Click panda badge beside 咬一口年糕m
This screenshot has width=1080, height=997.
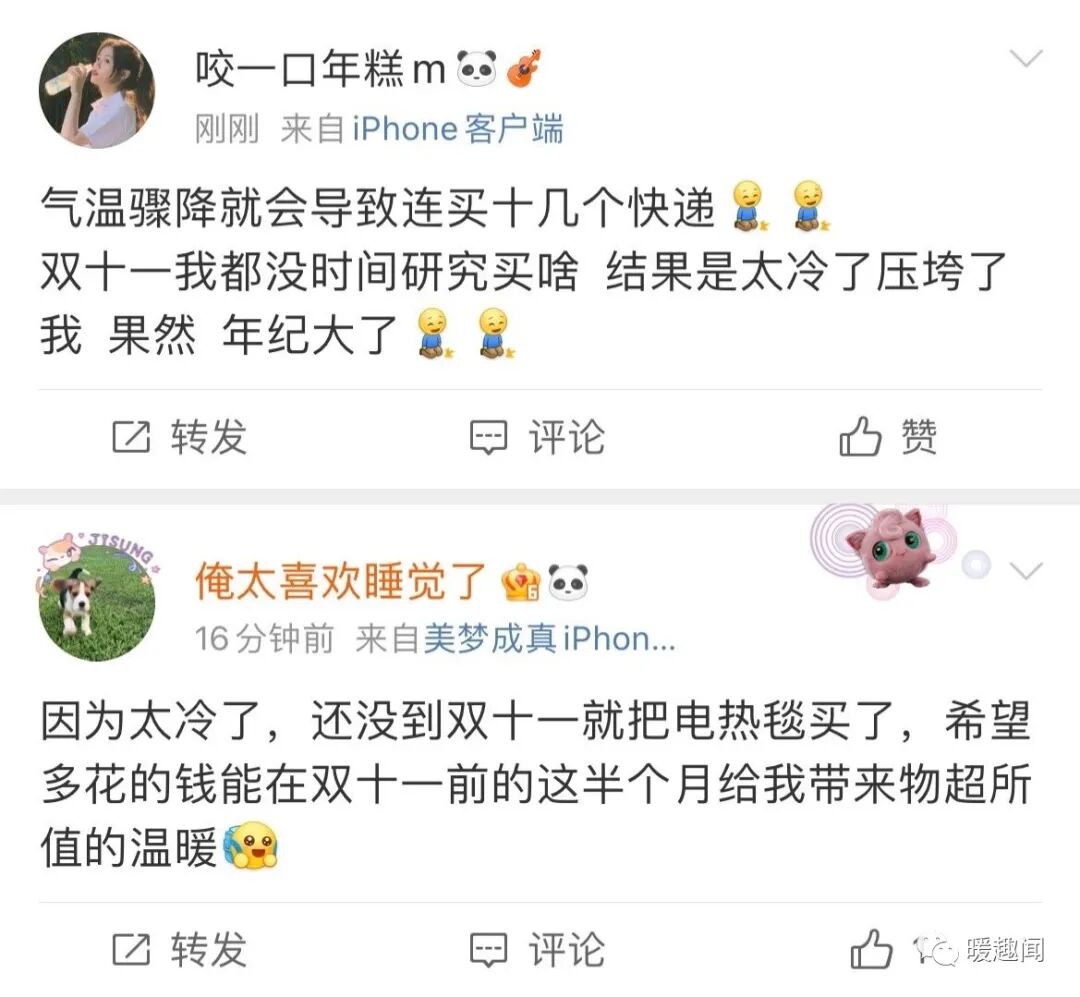(477, 69)
